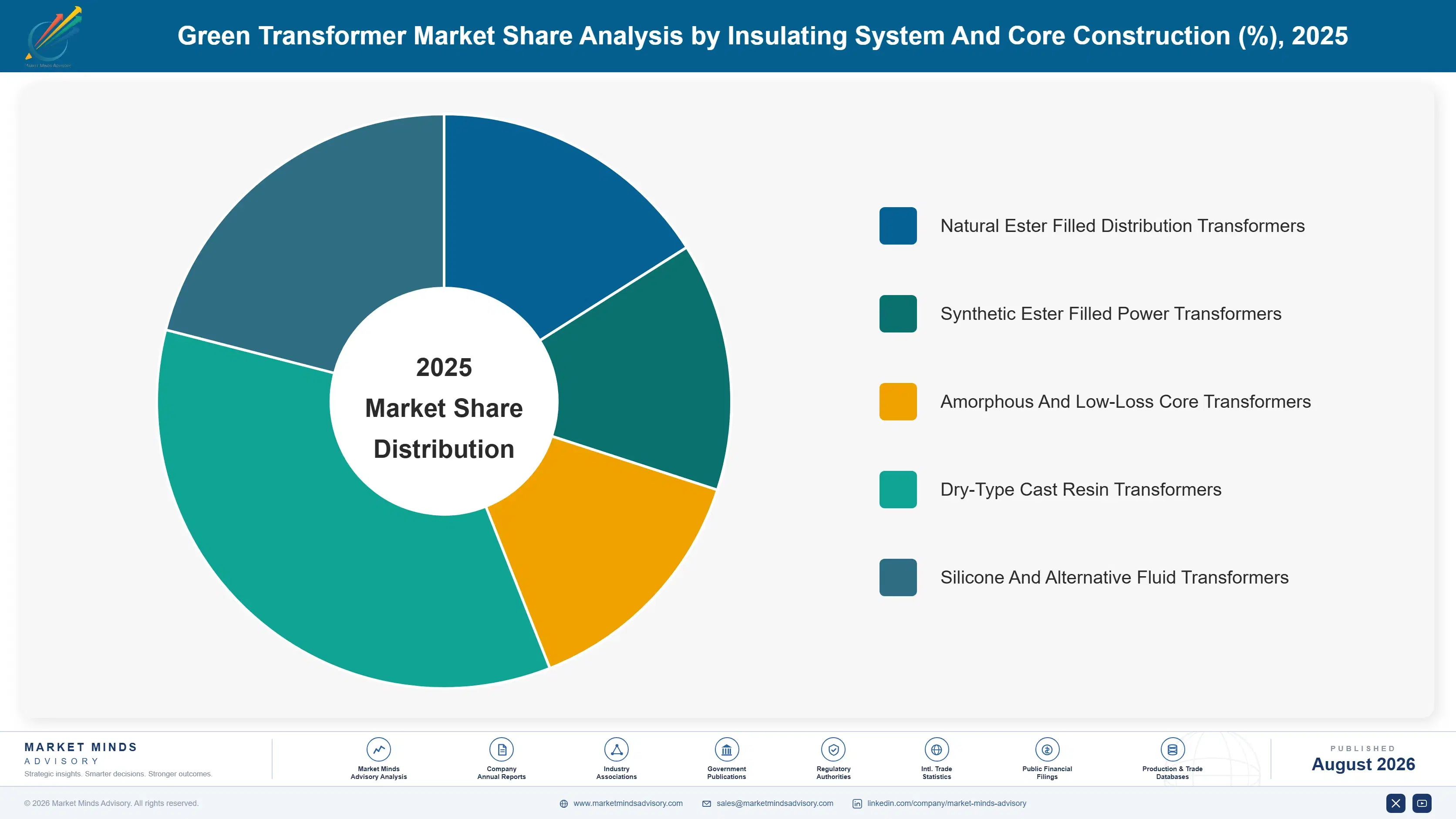Screen dimensions: 1456x819
Task: Open the YouTube icon in footer
Action: pos(1422,803)
